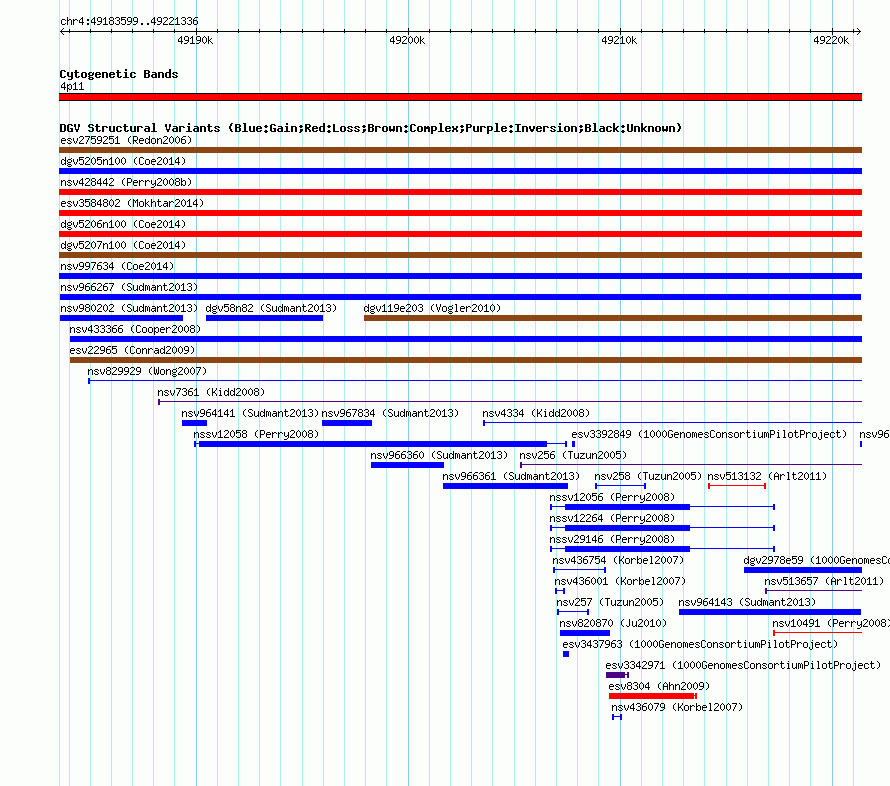Select the chr4:49183599..49221336 region label

[129, 22]
